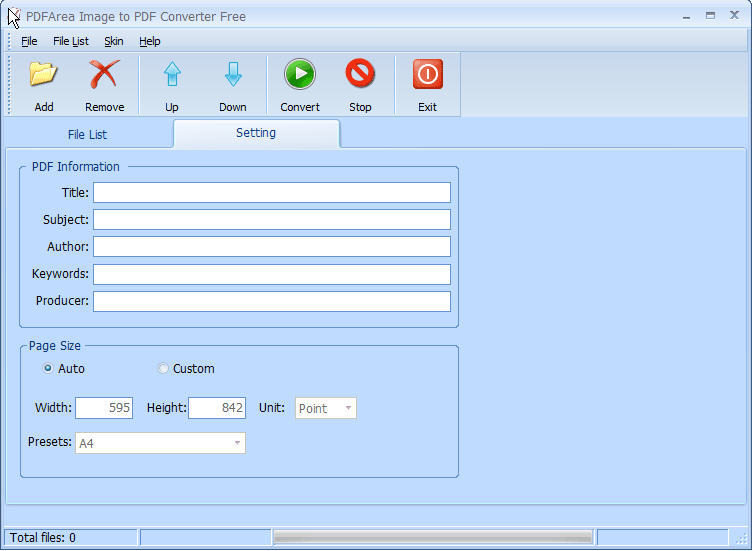Screen dimensions: 752x551
Task: Move file down with Down arrow
Action: (233, 75)
